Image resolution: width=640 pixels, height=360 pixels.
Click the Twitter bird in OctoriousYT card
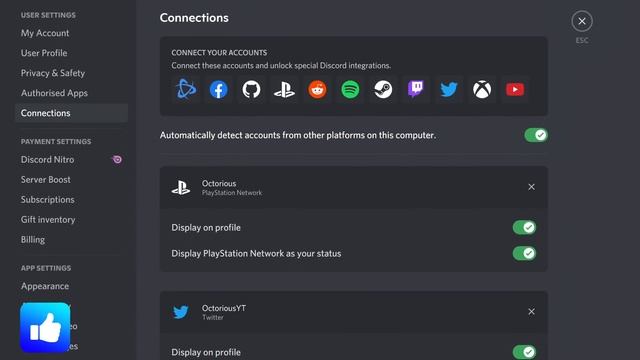[180, 312]
